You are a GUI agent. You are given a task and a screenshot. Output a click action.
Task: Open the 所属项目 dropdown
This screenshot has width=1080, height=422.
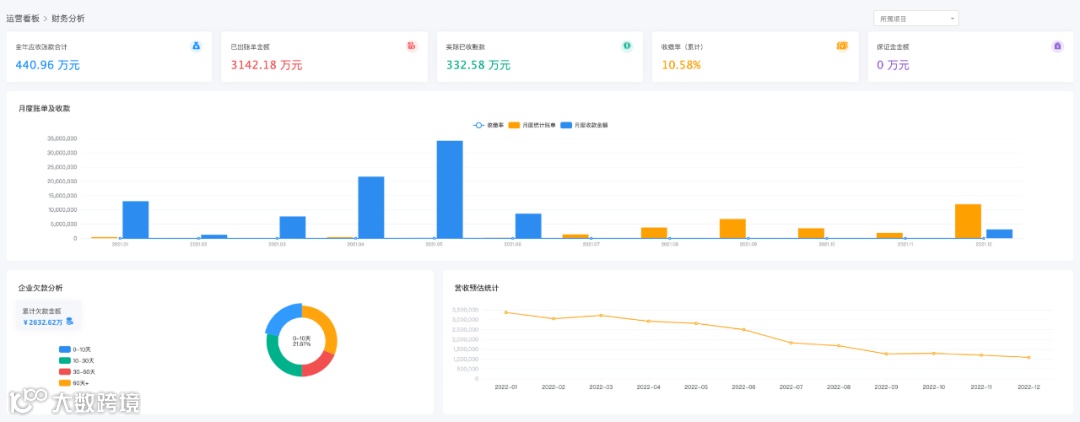point(915,19)
